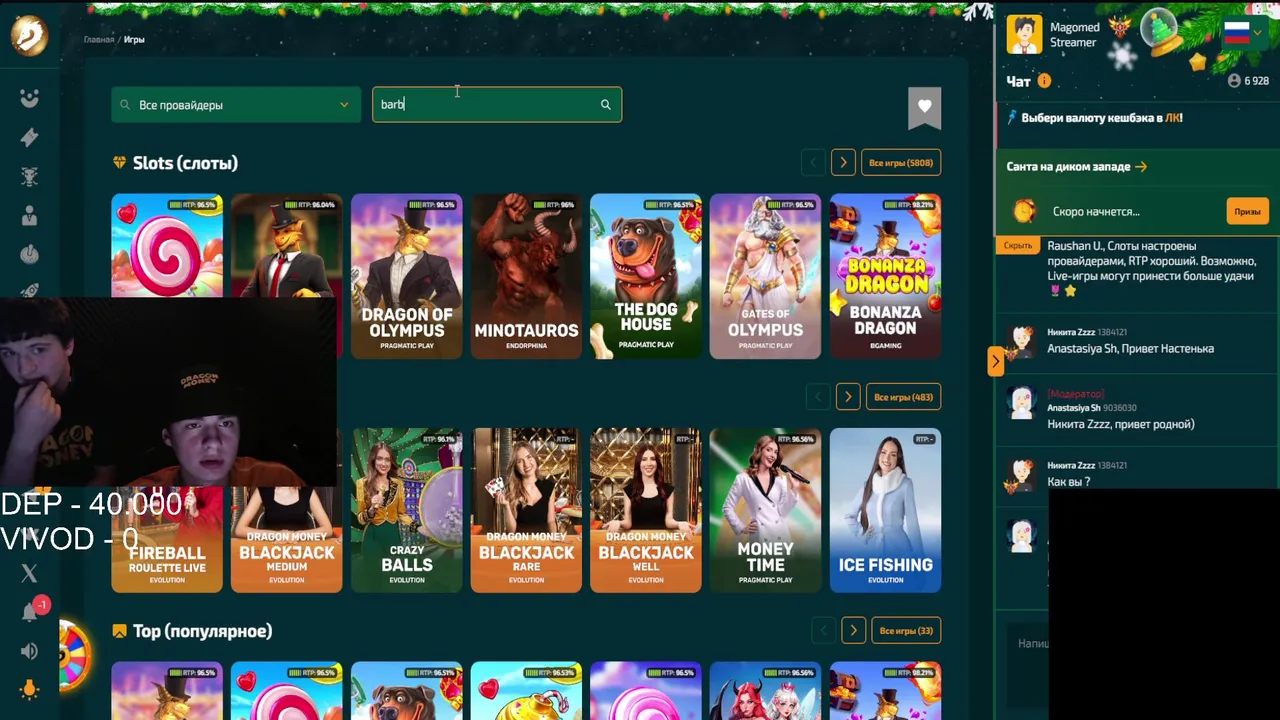The image size is (1280, 720).
Task: Open notifications bell with badge
Action: coord(31,611)
